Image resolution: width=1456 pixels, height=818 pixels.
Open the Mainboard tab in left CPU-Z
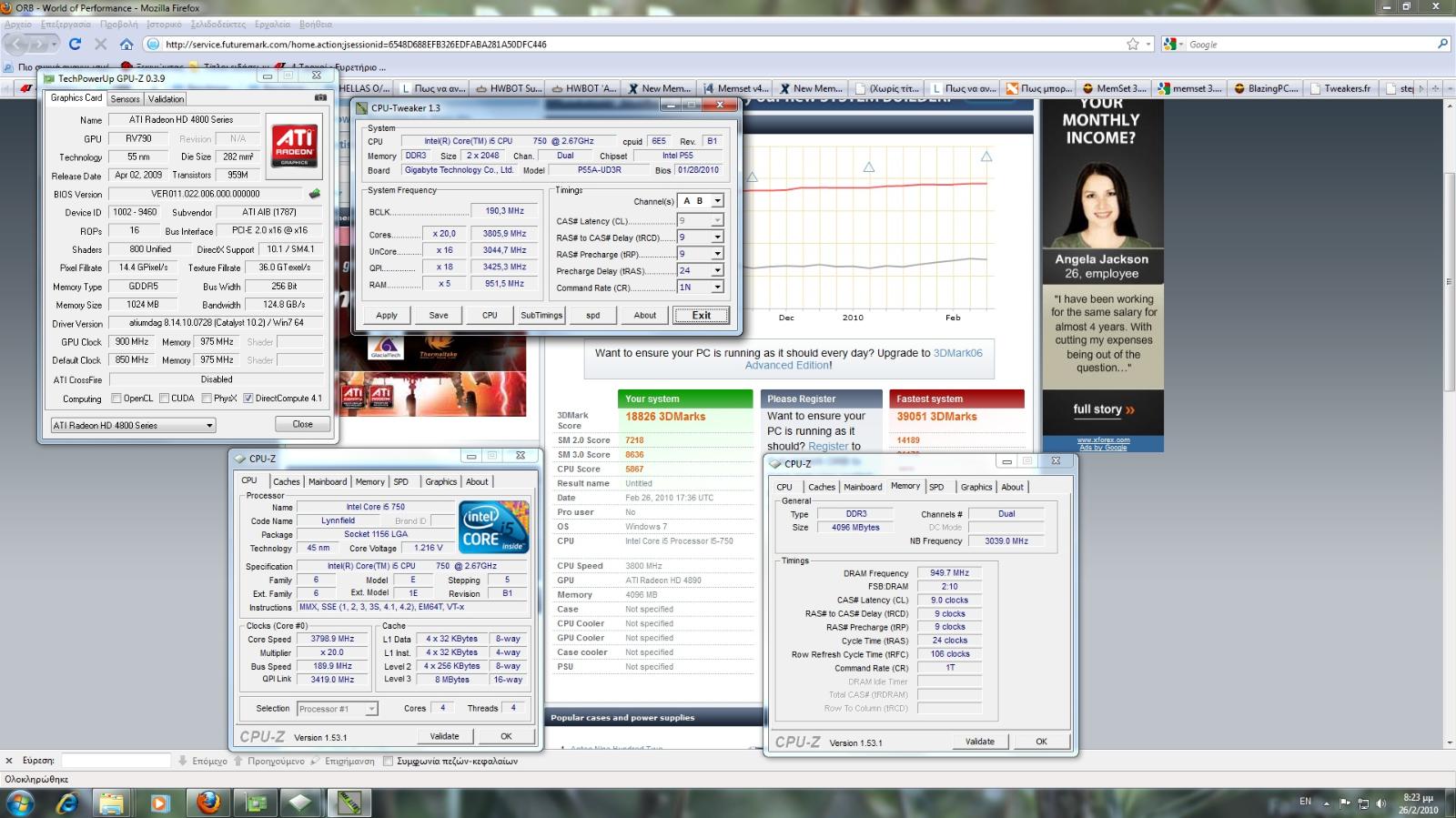[x=328, y=482]
